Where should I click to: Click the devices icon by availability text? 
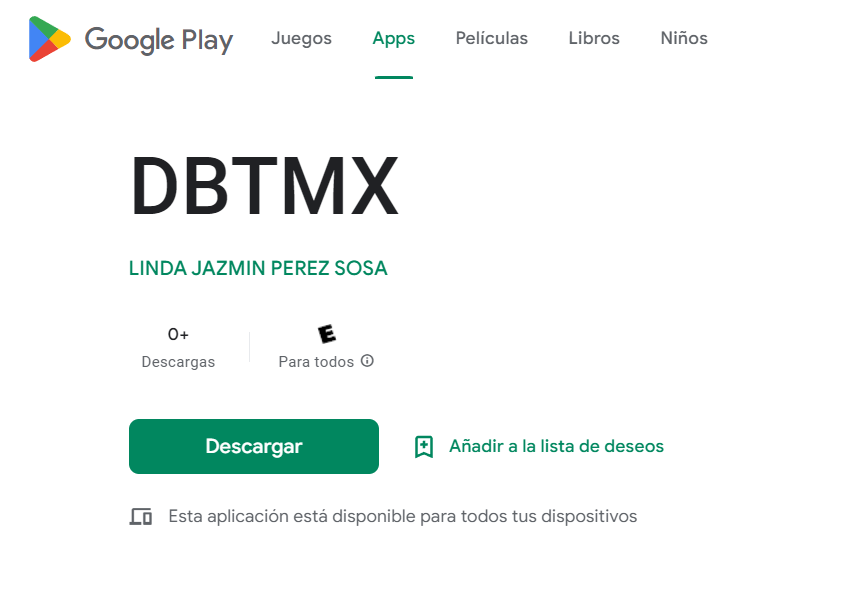(x=141, y=516)
